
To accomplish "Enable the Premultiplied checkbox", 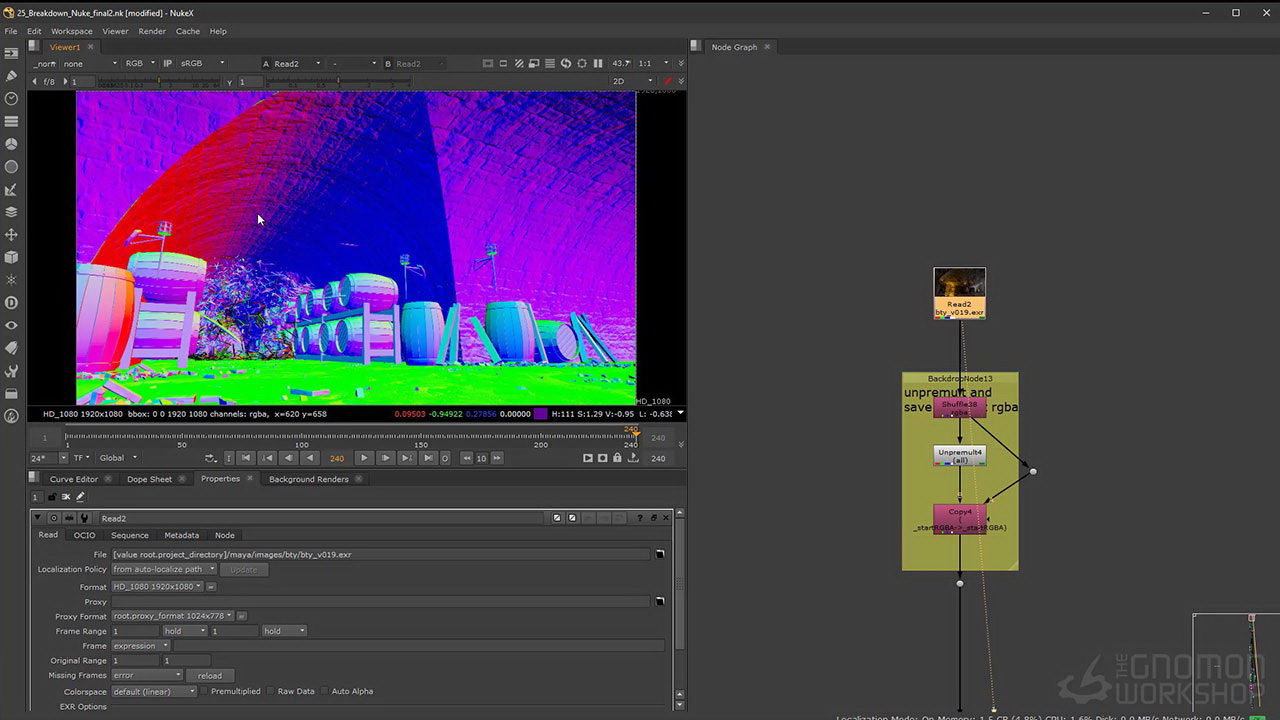I will 204,691.
